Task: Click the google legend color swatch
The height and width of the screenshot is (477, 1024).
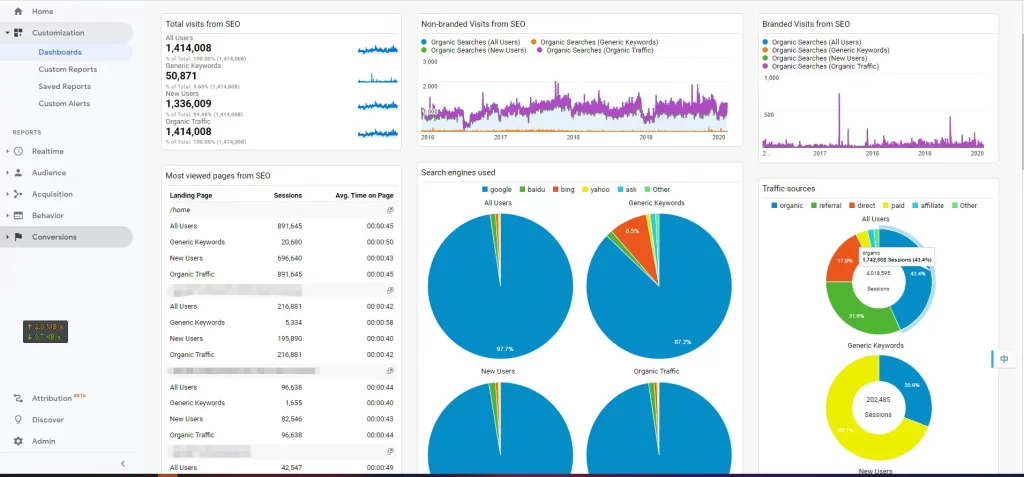Action: point(485,189)
